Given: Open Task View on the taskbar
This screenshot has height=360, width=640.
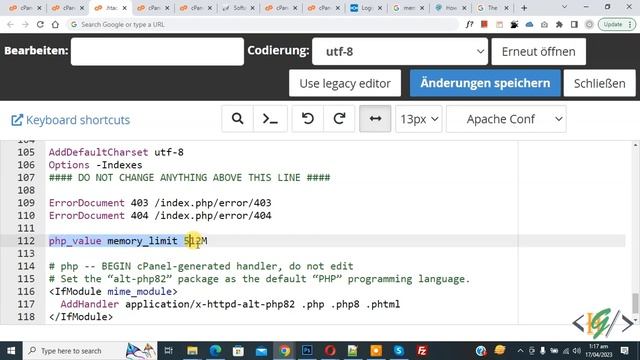Looking at the screenshot, I should [x=168, y=351].
